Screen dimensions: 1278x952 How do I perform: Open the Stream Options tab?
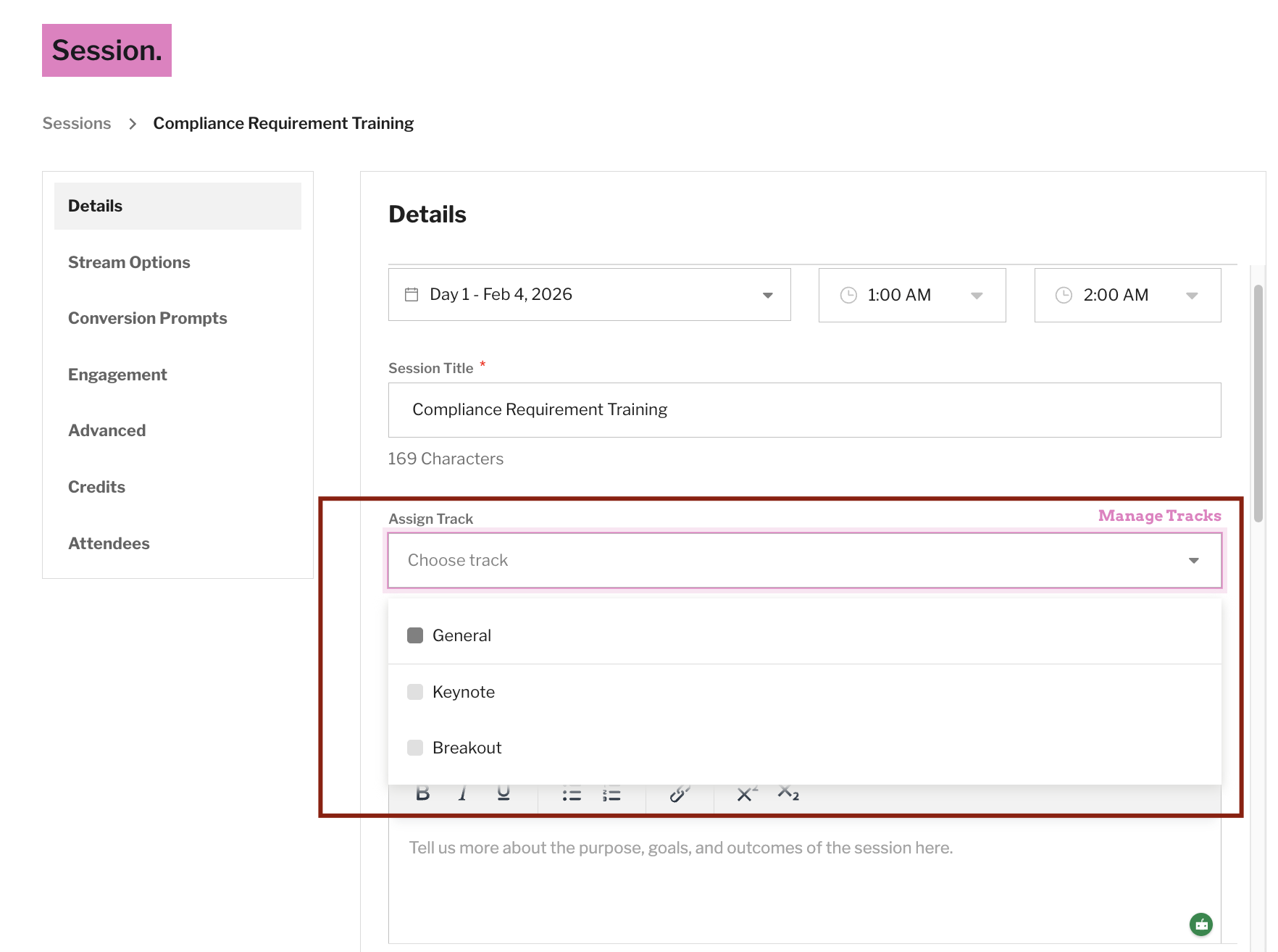(129, 262)
